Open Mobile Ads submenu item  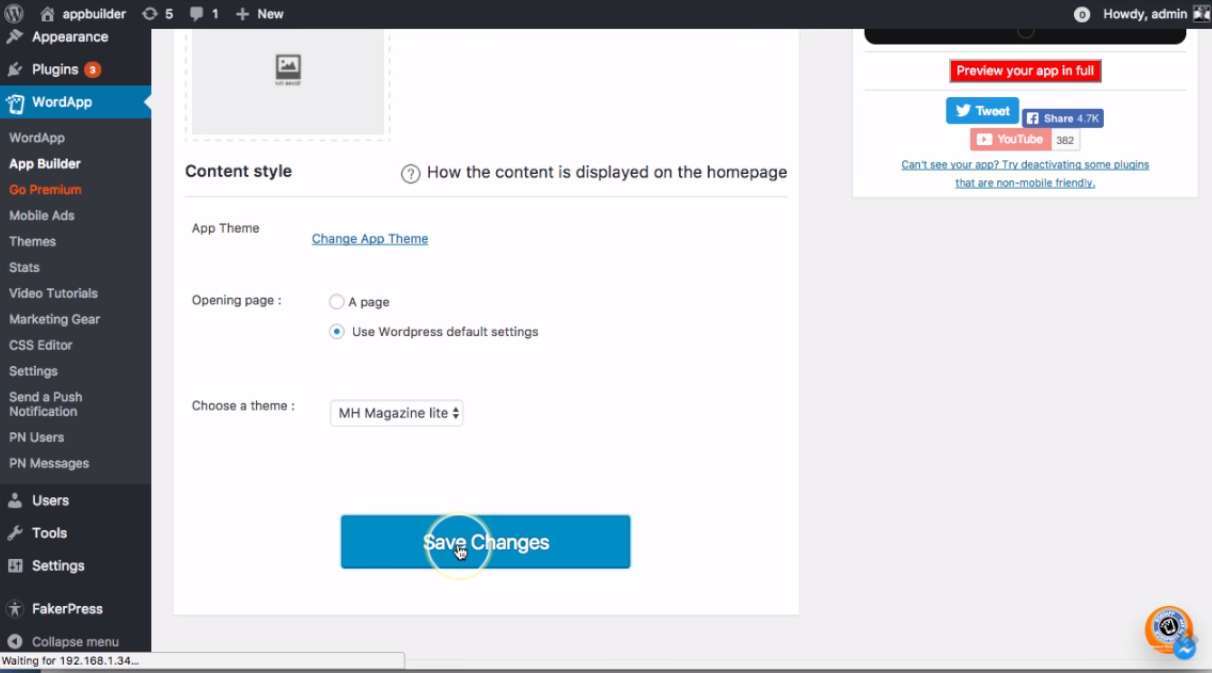coord(42,216)
